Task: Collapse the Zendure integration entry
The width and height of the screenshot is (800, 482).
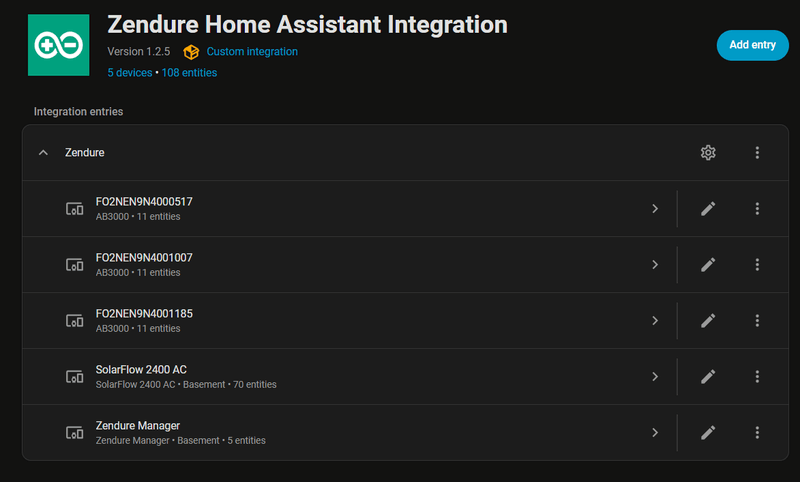Action: point(43,153)
